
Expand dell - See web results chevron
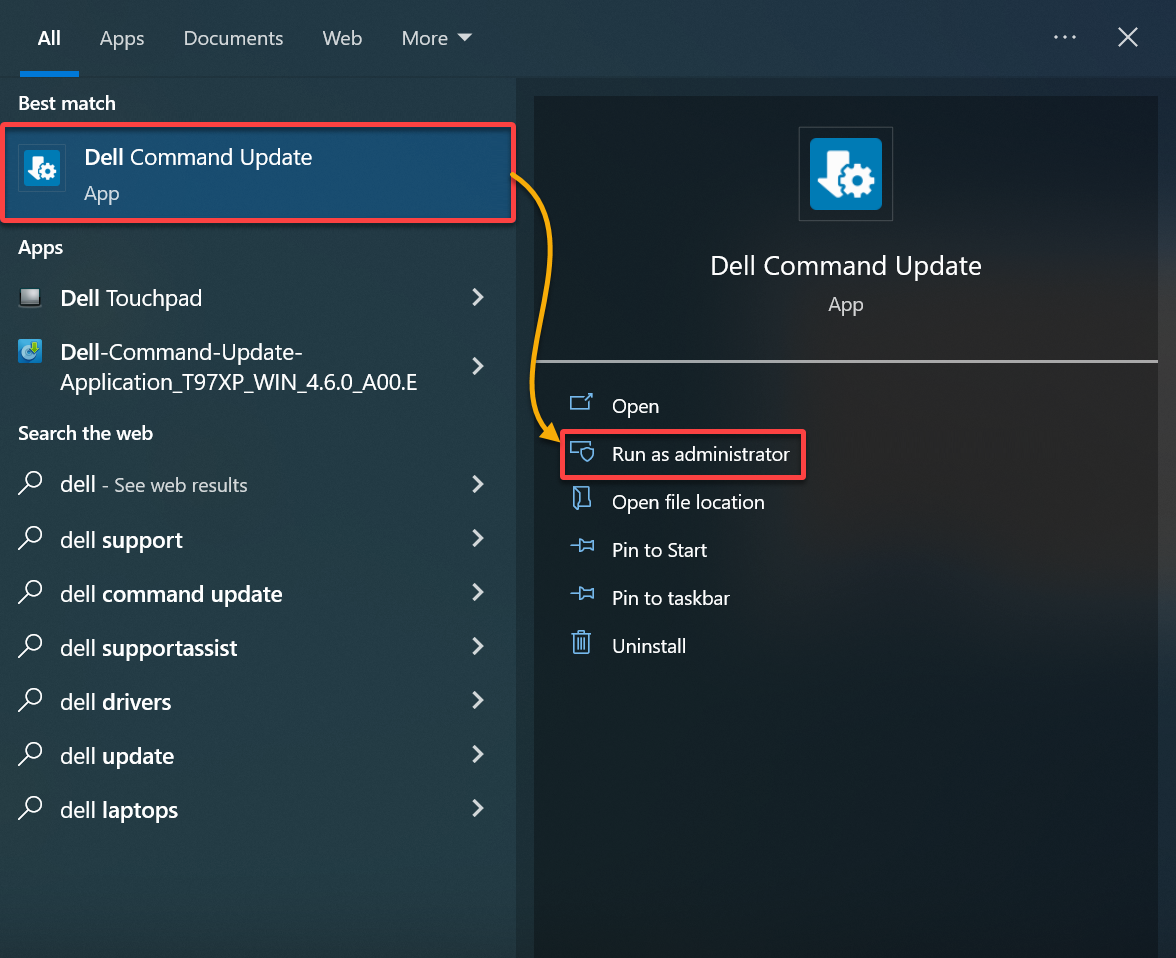478,484
